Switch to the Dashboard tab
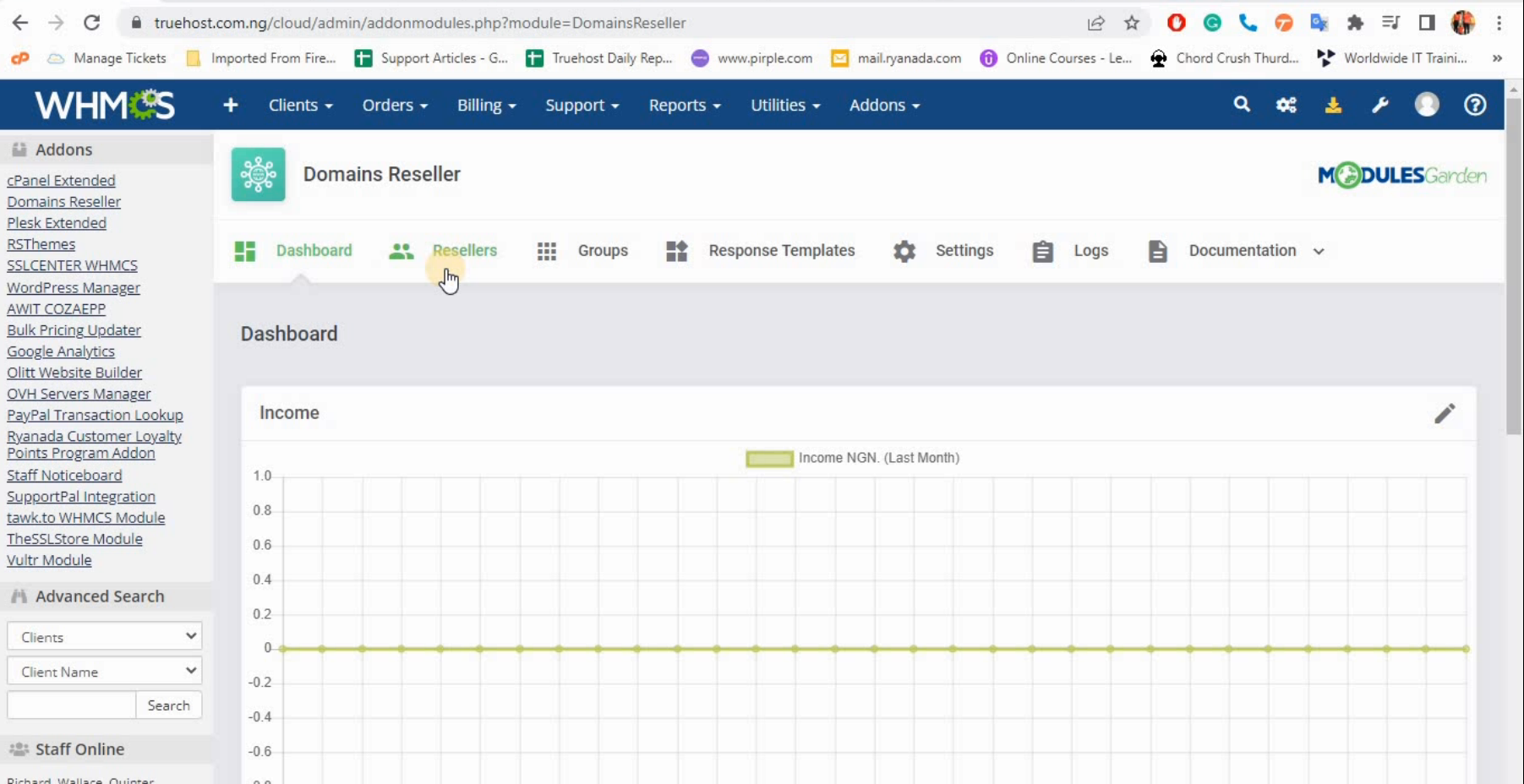 click(314, 250)
